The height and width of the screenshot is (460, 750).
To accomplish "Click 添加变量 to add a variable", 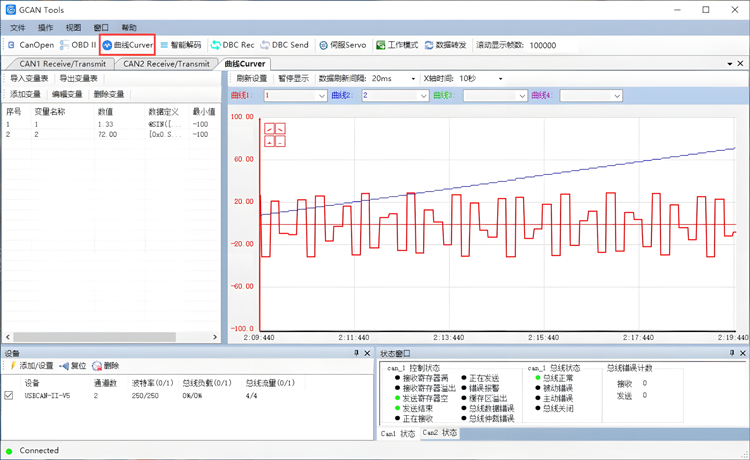I will pos(25,94).
